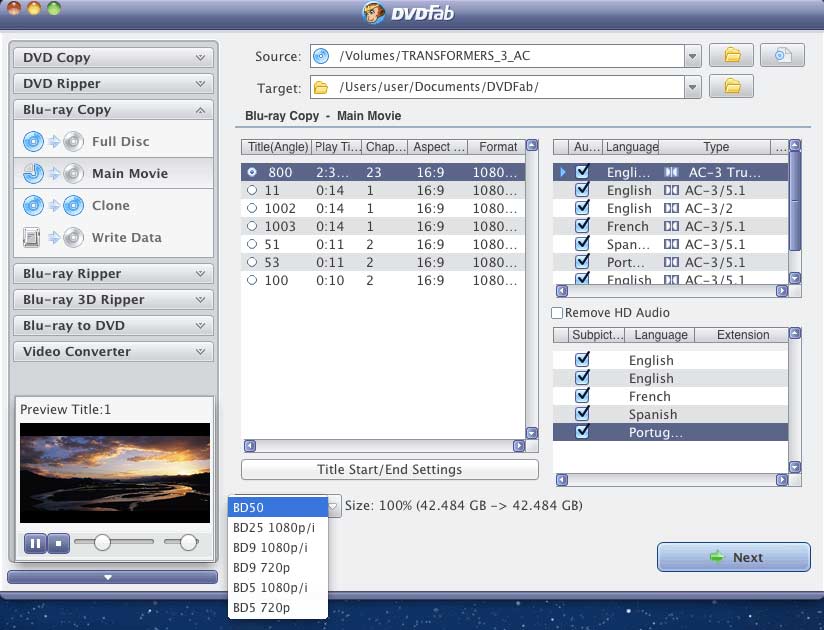Screen dimensions: 824x630
Task: Choose BD9 1080p/i output size
Action: pos(278,547)
